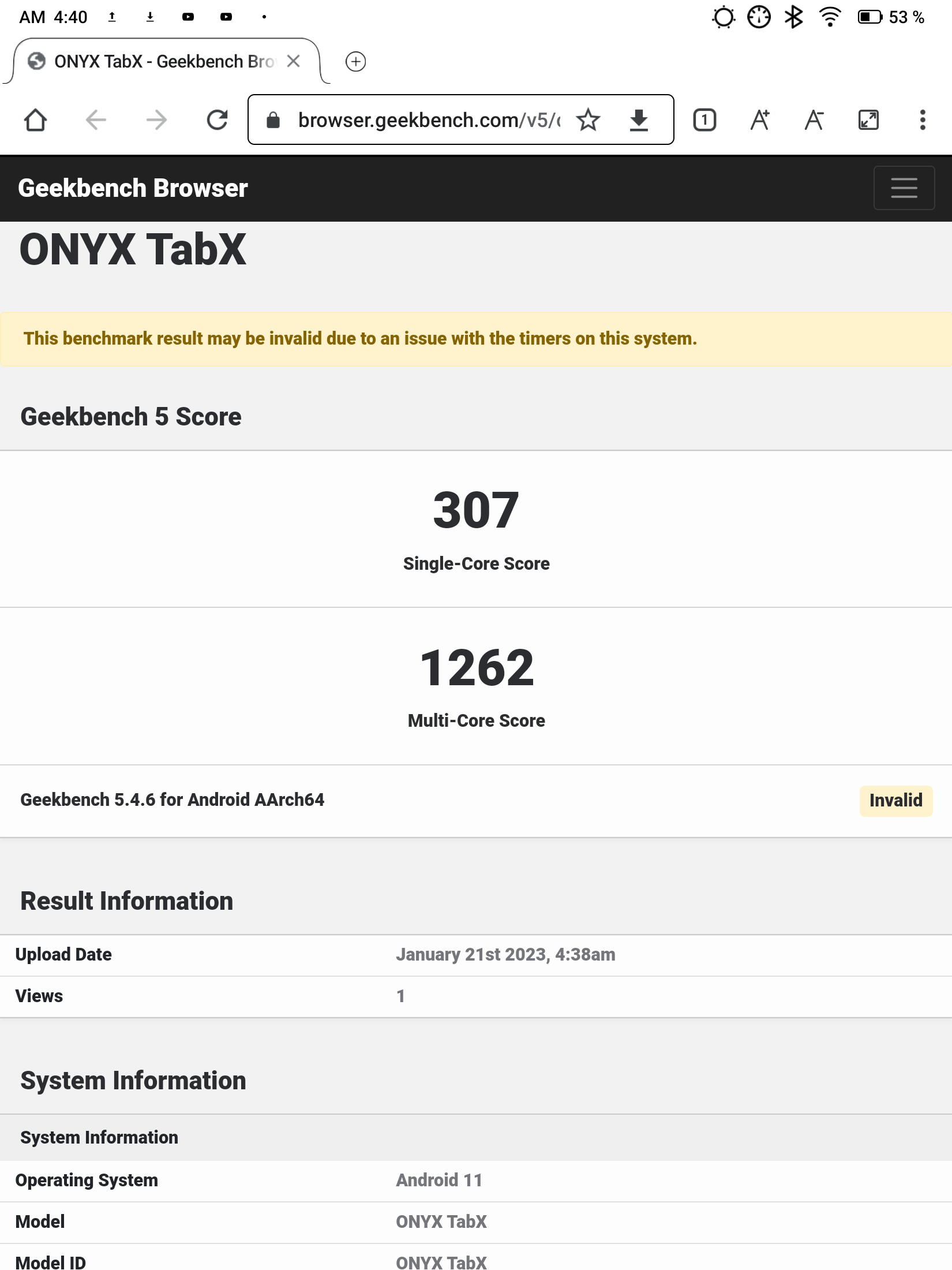Expand the Geekbench hamburger navigation menu
952x1270 pixels.
904,188
